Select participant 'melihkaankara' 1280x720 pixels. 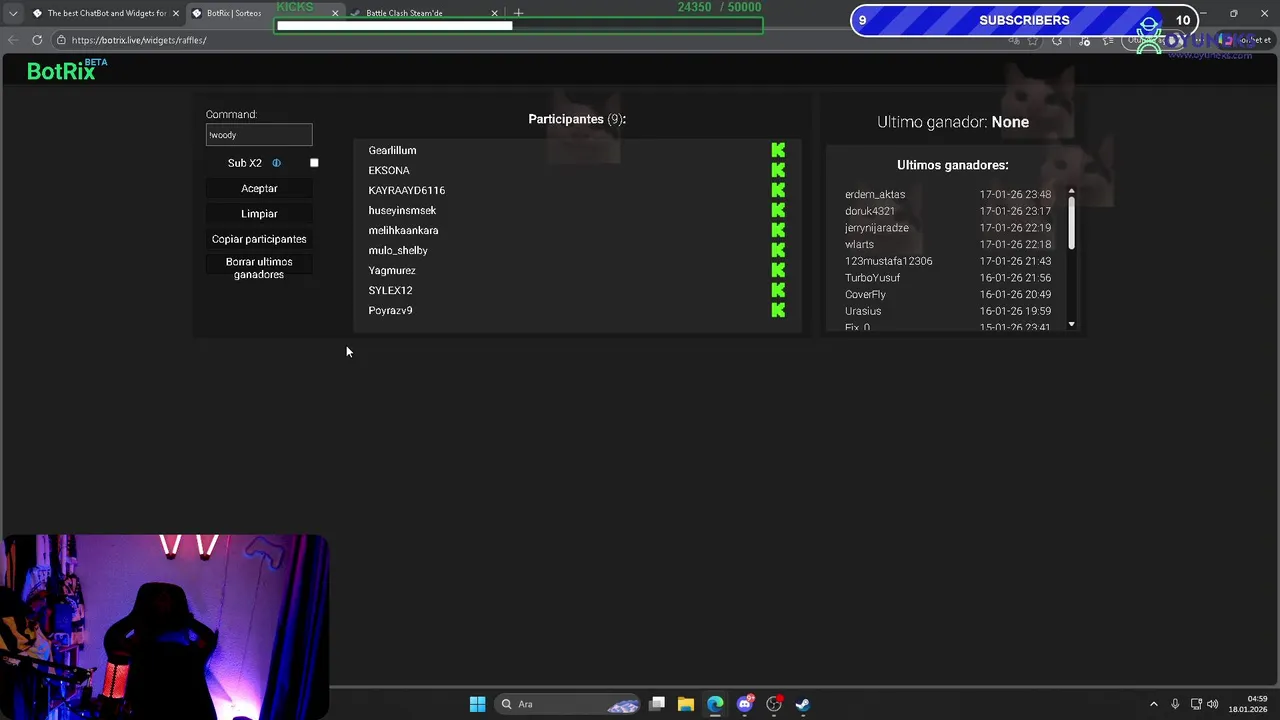click(403, 230)
